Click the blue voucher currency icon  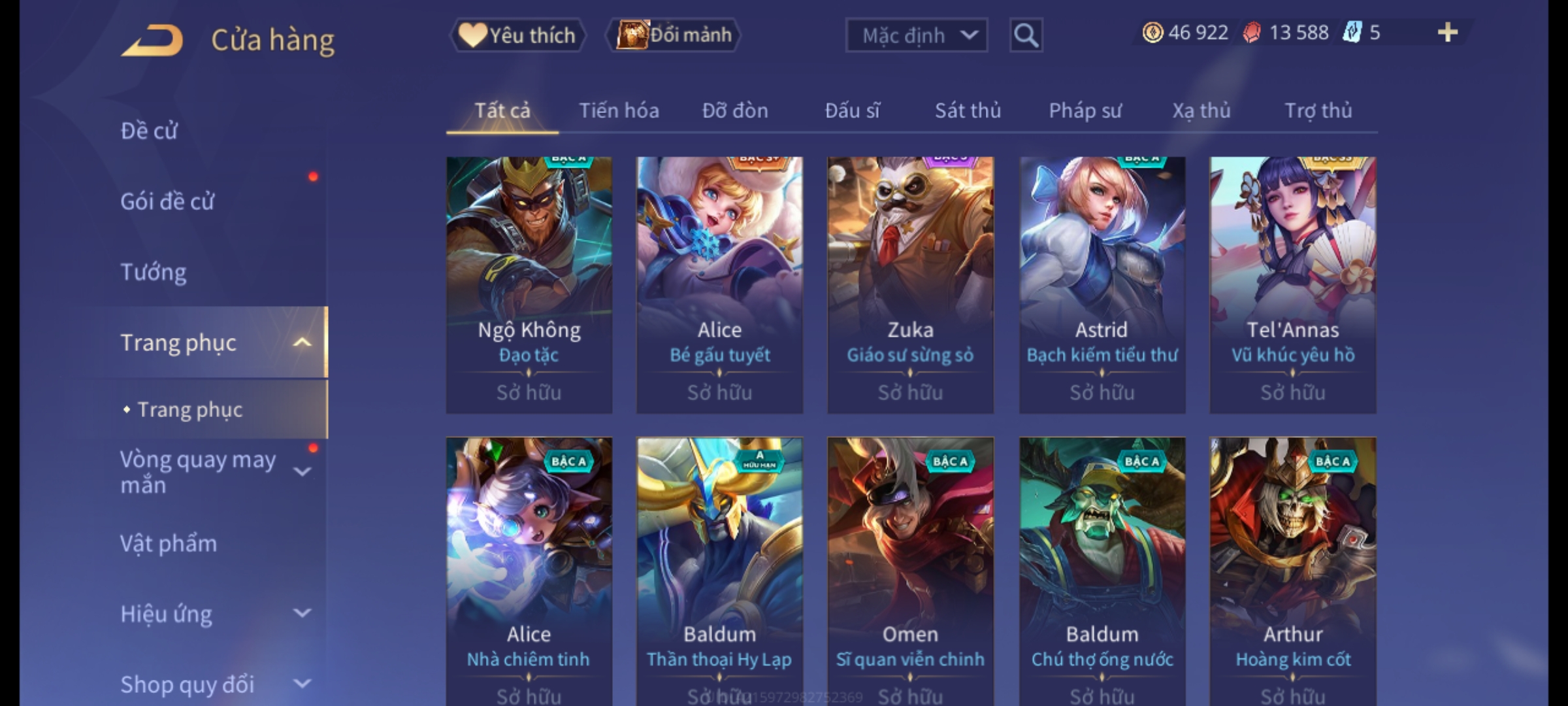(1352, 32)
